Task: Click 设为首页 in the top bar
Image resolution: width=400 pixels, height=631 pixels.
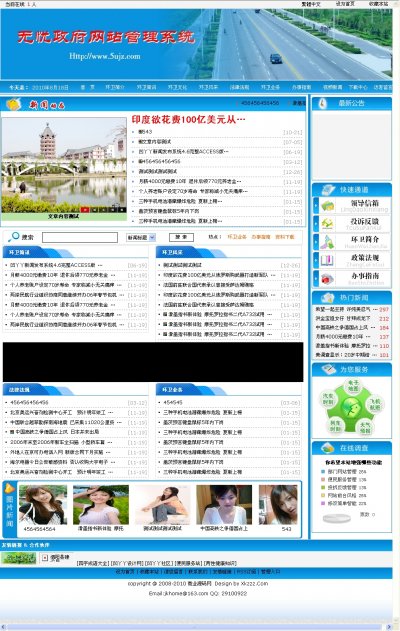Action: coord(345,4)
